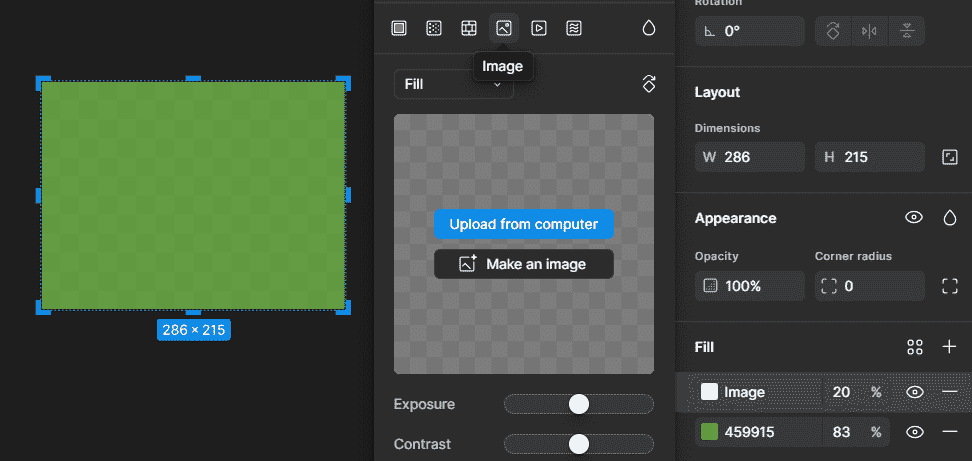Click the rotate 90 degrees icon

833,31
